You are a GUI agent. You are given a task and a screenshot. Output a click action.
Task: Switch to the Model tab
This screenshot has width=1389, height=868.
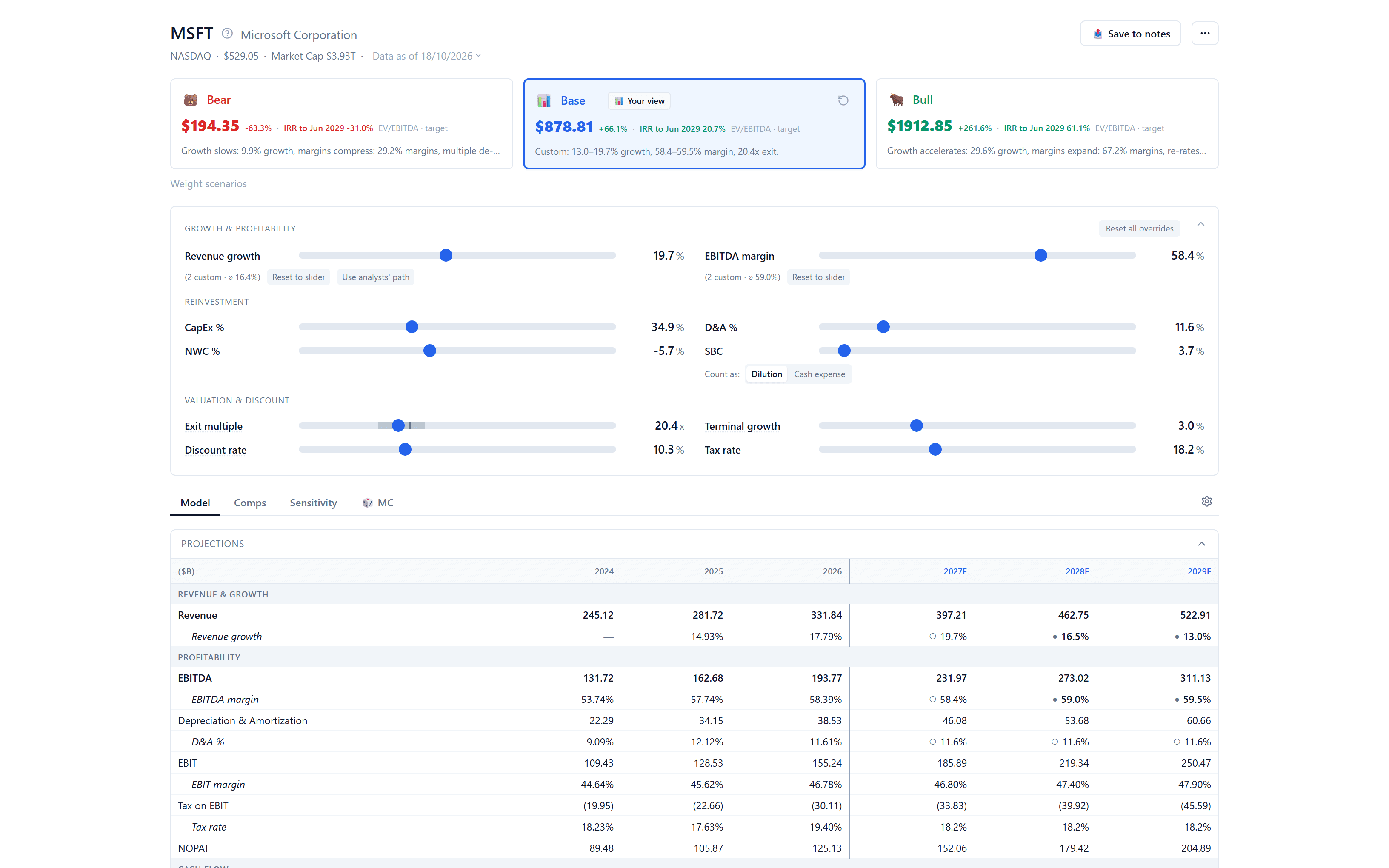[195, 503]
